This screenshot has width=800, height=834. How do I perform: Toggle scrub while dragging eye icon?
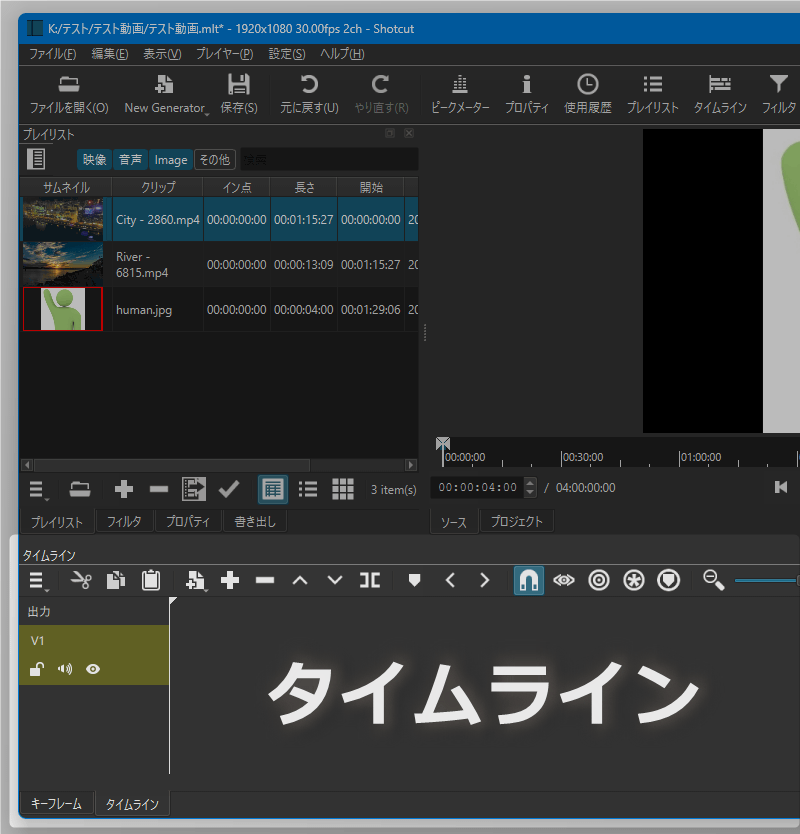pyautogui.click(x=564, y=580)
